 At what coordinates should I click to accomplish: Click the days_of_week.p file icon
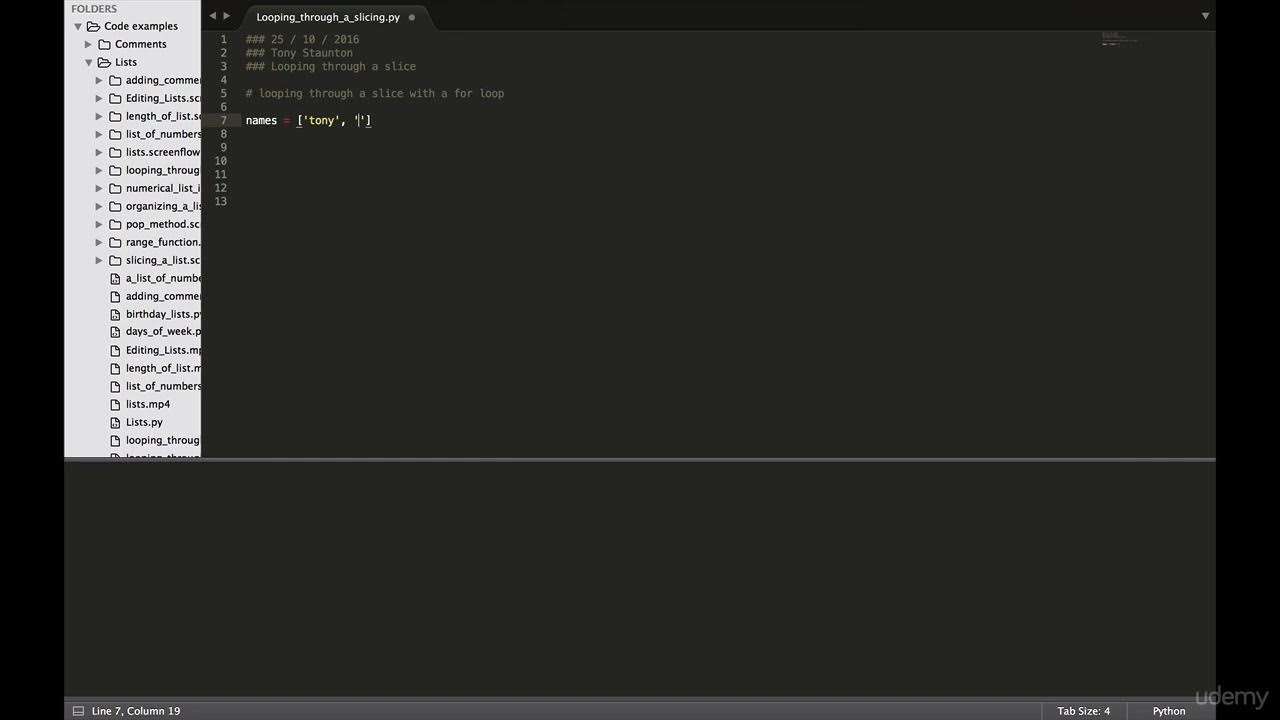pos(115,332)
